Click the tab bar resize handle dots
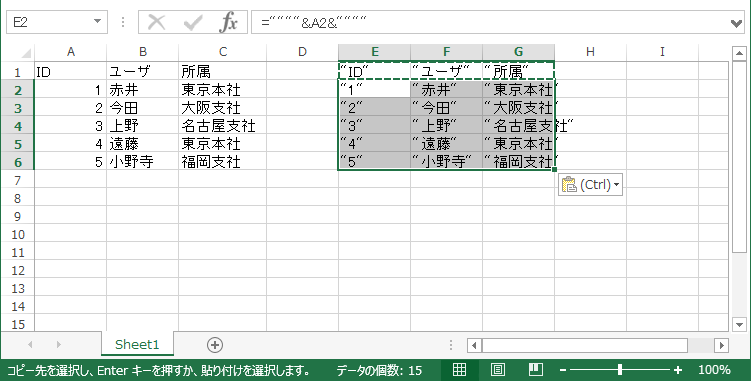This screenshot has width=751, height=381. click(451, 345)
